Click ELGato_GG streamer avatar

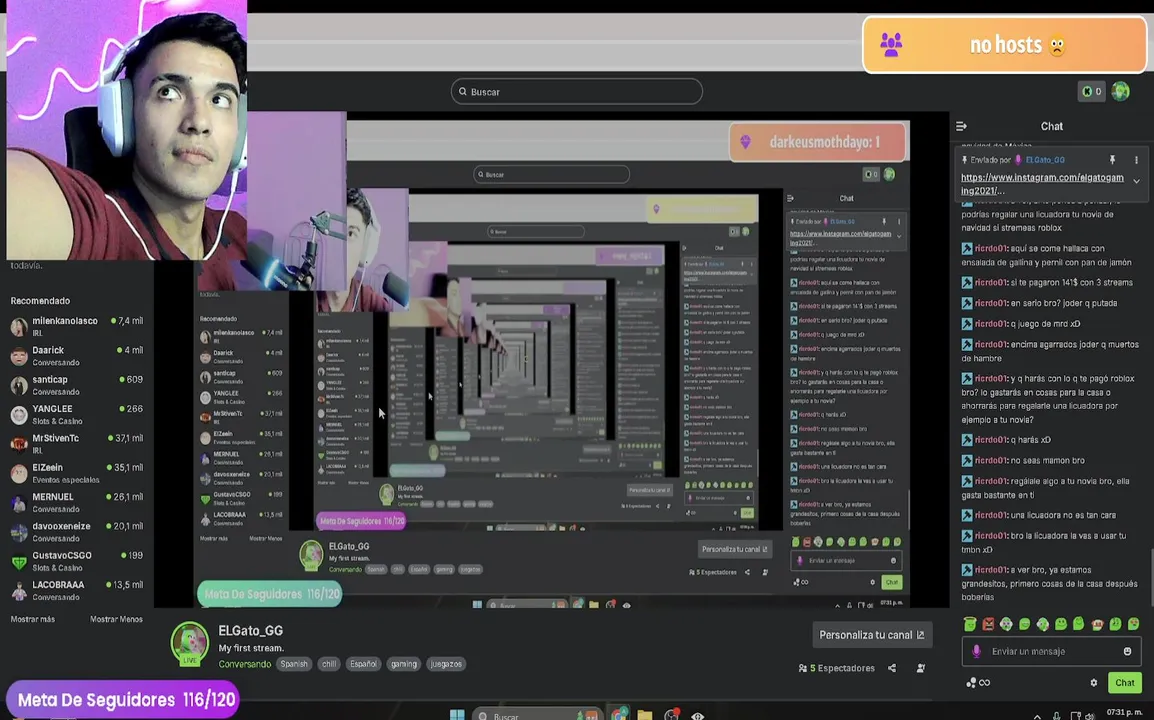pos(190,643)
